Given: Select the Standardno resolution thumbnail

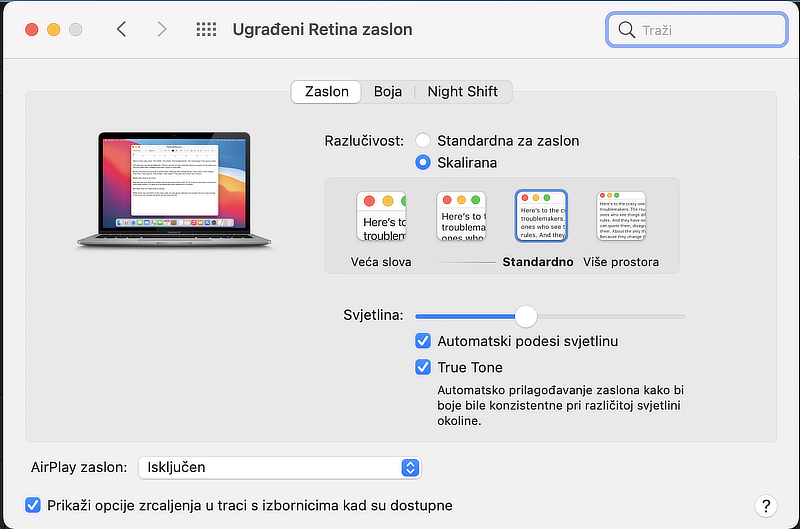Looking at the screenshot, I should tap(541, 216).
